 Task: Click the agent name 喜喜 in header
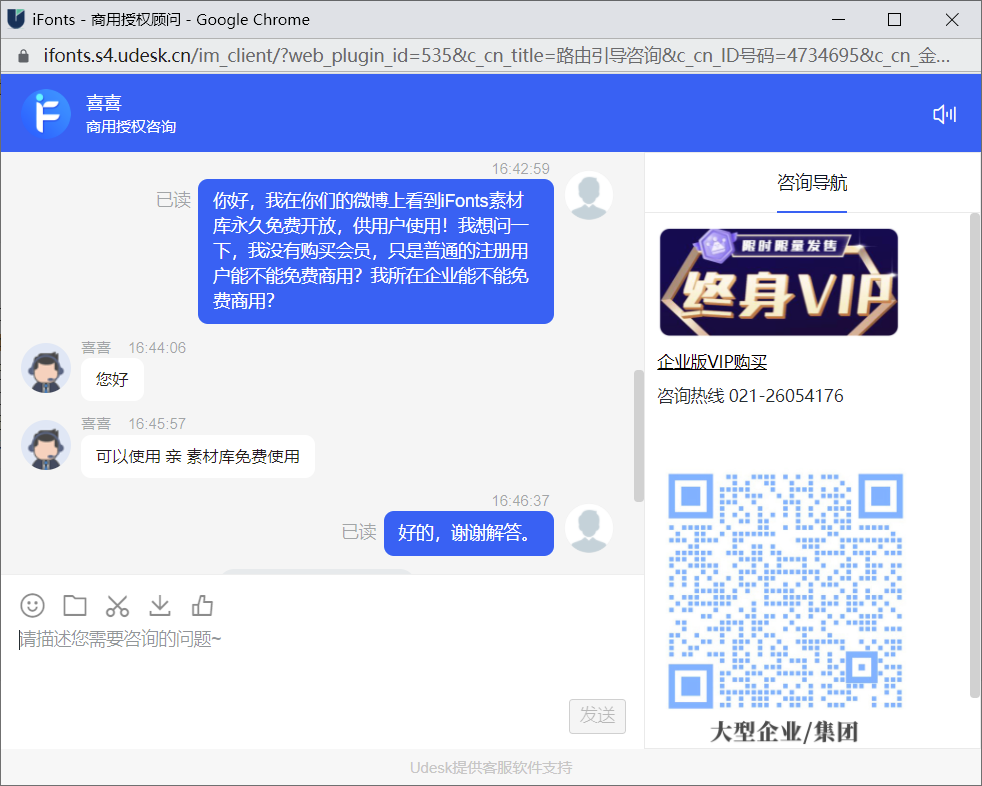pos(103,102)
